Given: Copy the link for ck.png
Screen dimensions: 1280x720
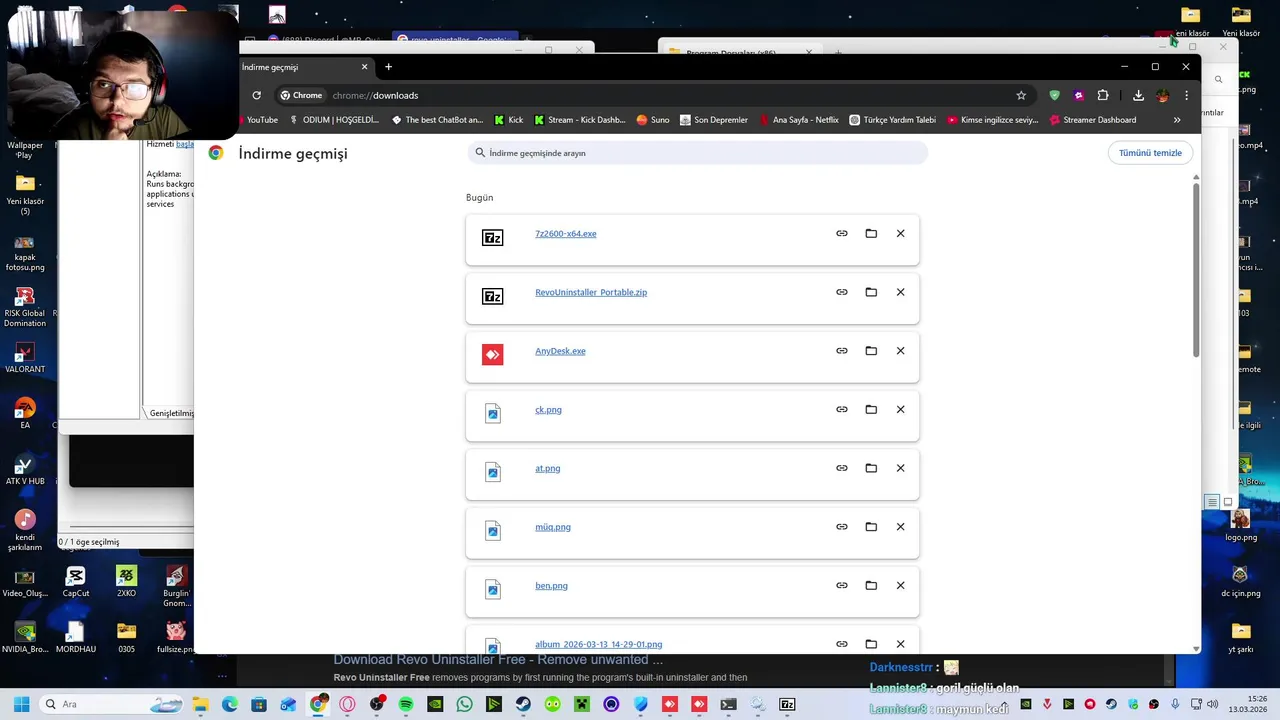Looking at the screenshot, I should coord(842,409).
